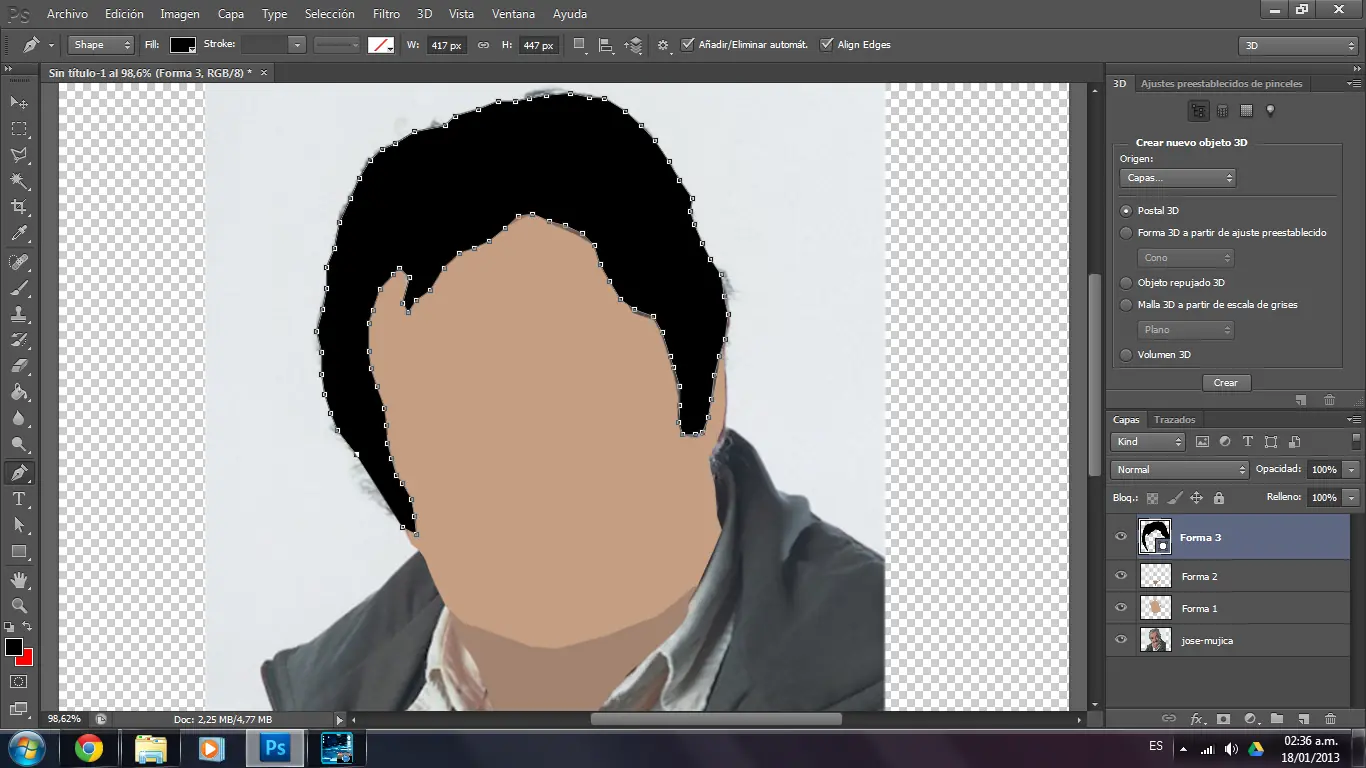
Task: Filter layers by type (T) icon
Action: coord(1247,441)
